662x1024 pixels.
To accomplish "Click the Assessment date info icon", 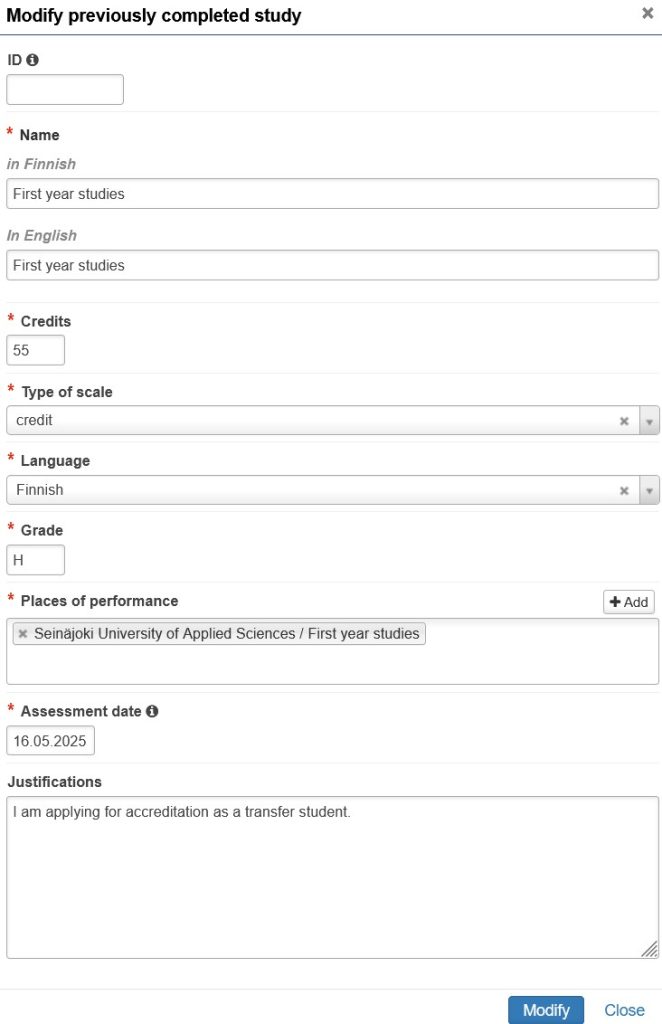I will pos(152,712).
